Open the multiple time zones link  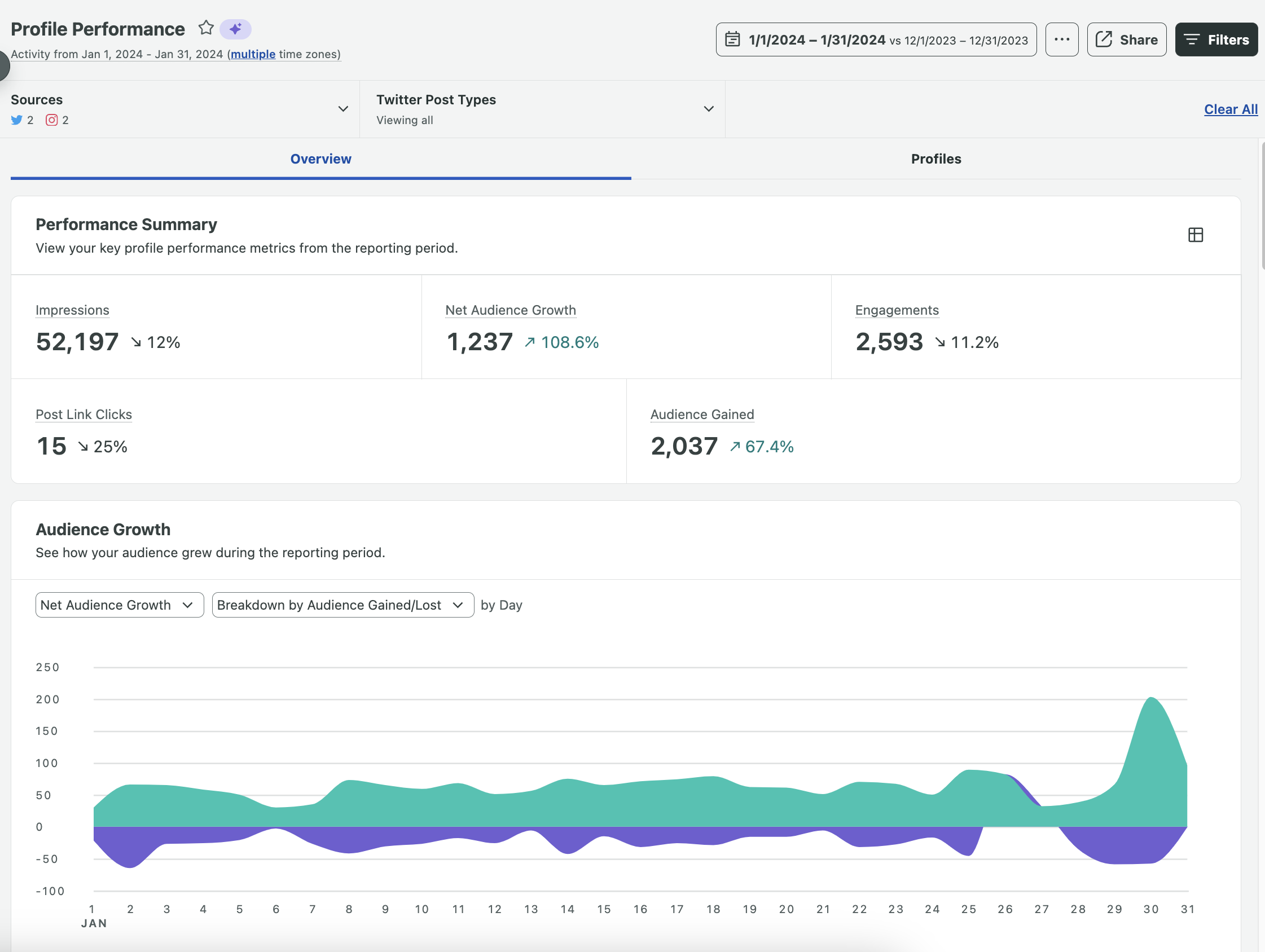(253, 54)
